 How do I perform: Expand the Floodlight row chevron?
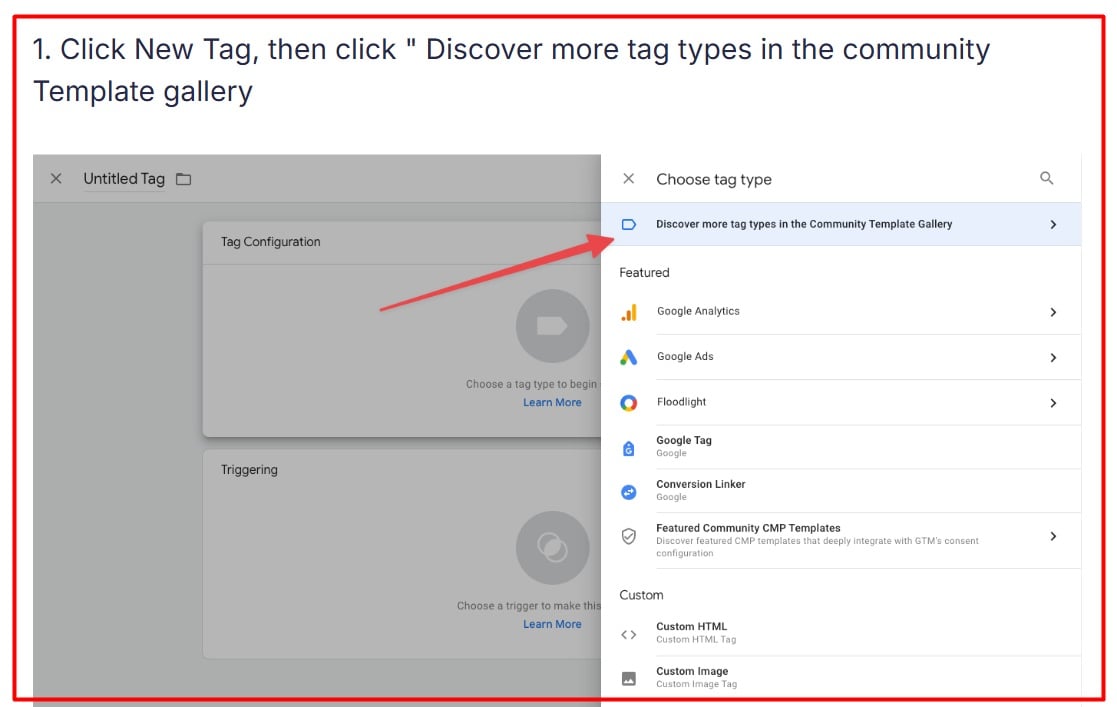[x=1053, y=403]
